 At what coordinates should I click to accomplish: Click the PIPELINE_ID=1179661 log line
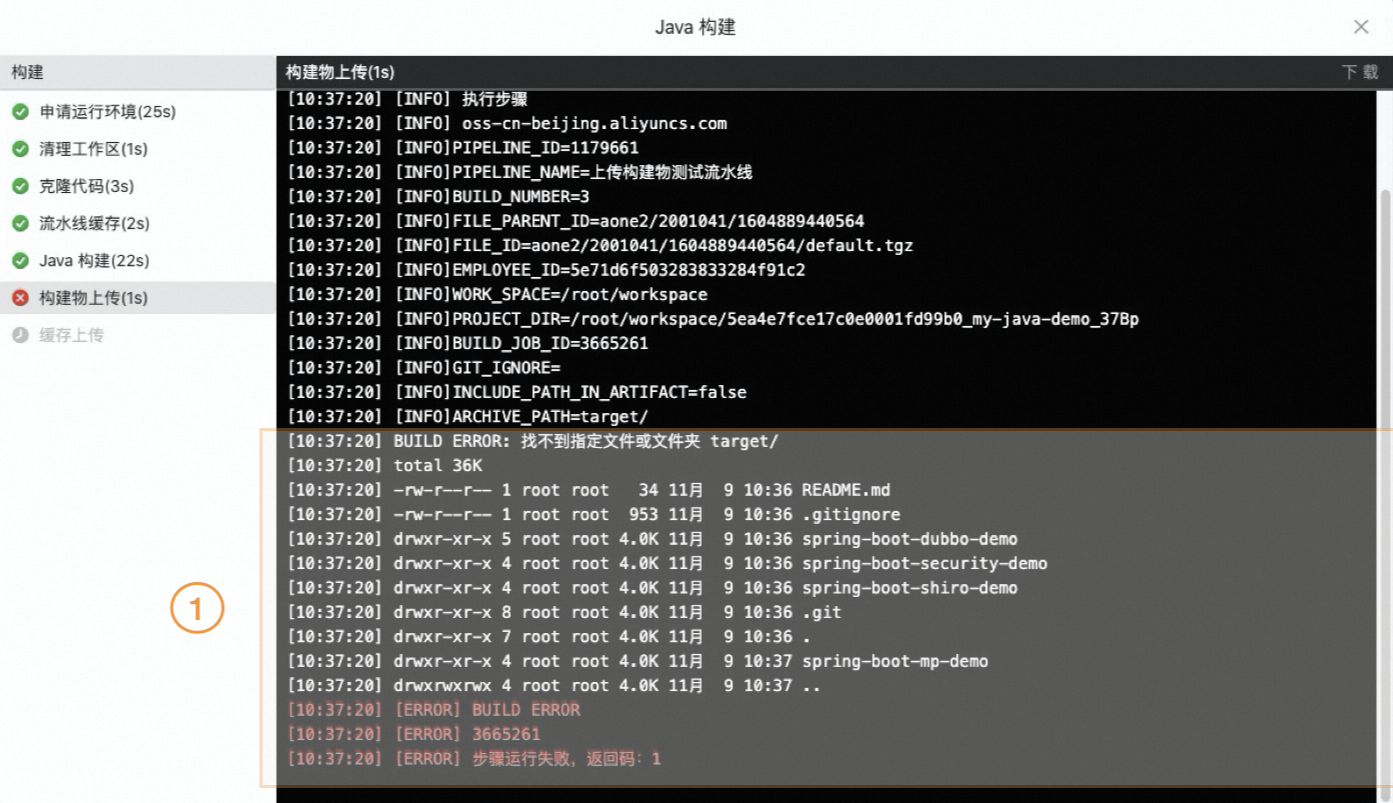pos(463,148)
